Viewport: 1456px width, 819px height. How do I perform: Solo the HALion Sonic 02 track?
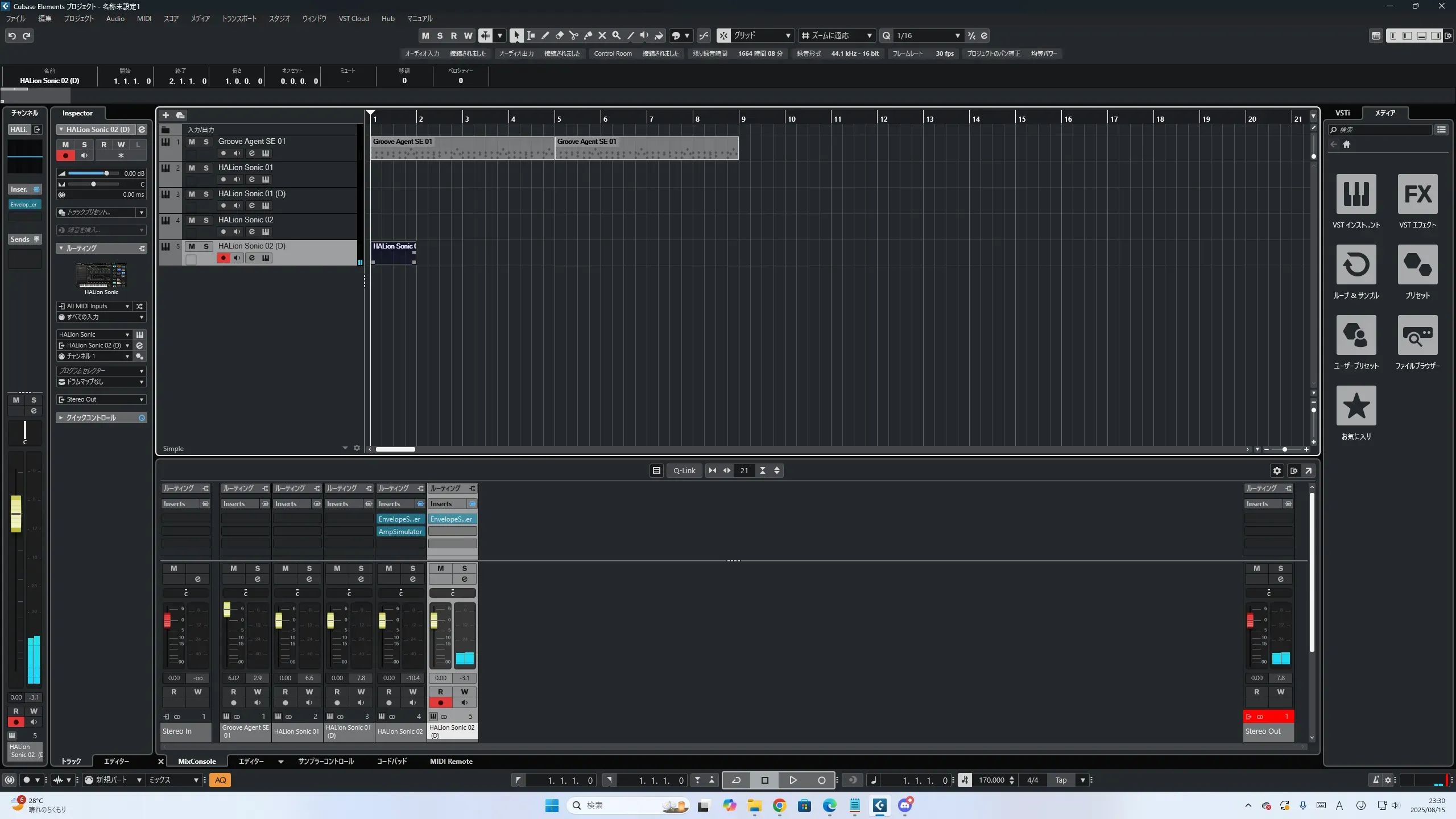click(206, 220)
